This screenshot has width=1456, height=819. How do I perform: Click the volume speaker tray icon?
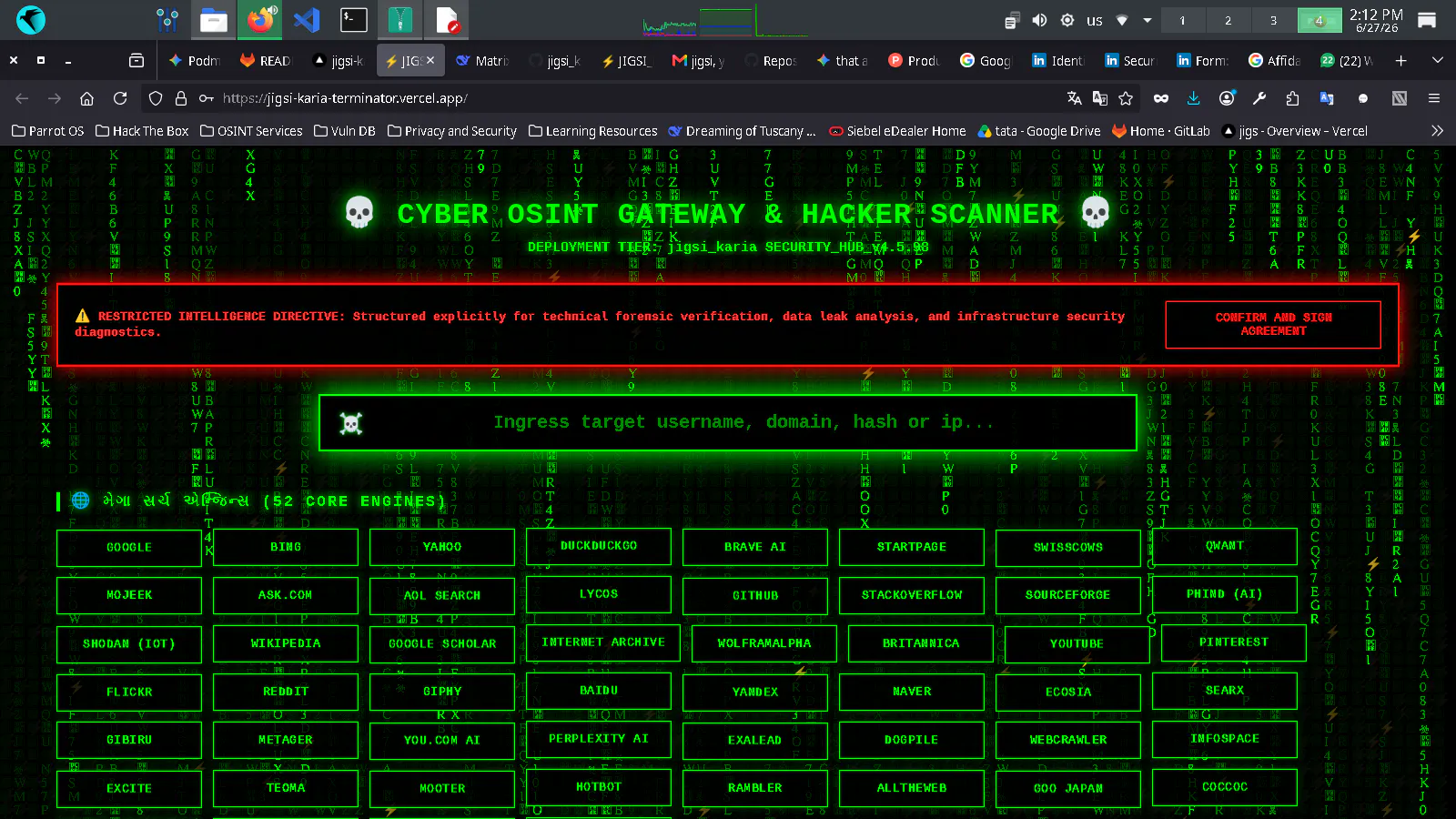click(1040, 20)
